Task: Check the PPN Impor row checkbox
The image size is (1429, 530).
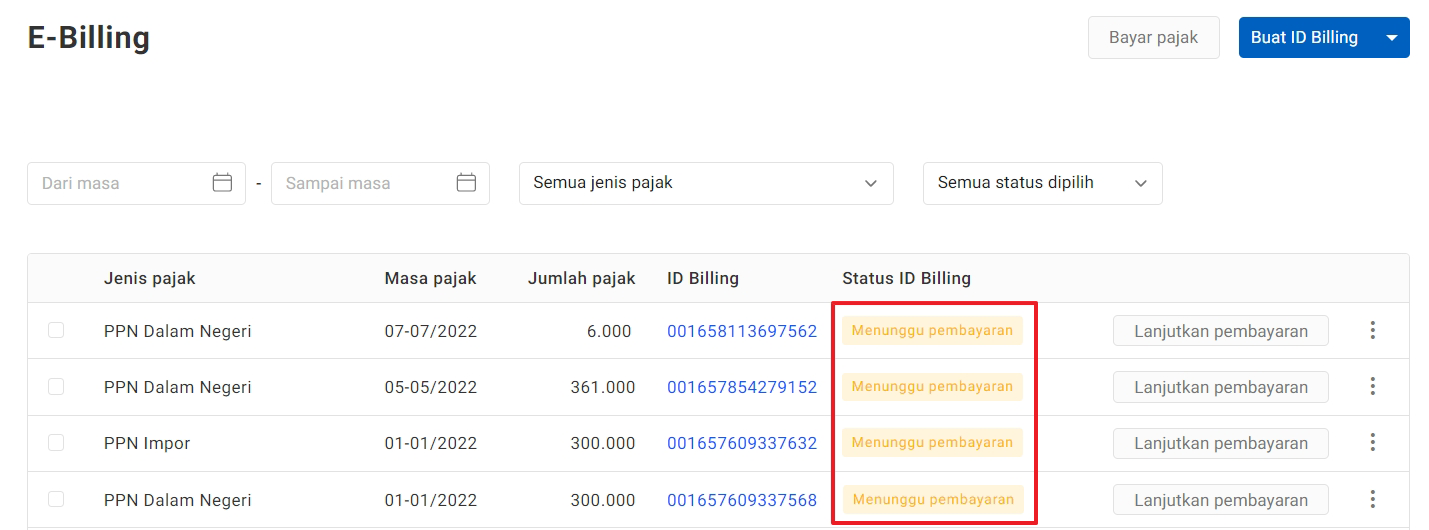Action: tap(56, 442)
